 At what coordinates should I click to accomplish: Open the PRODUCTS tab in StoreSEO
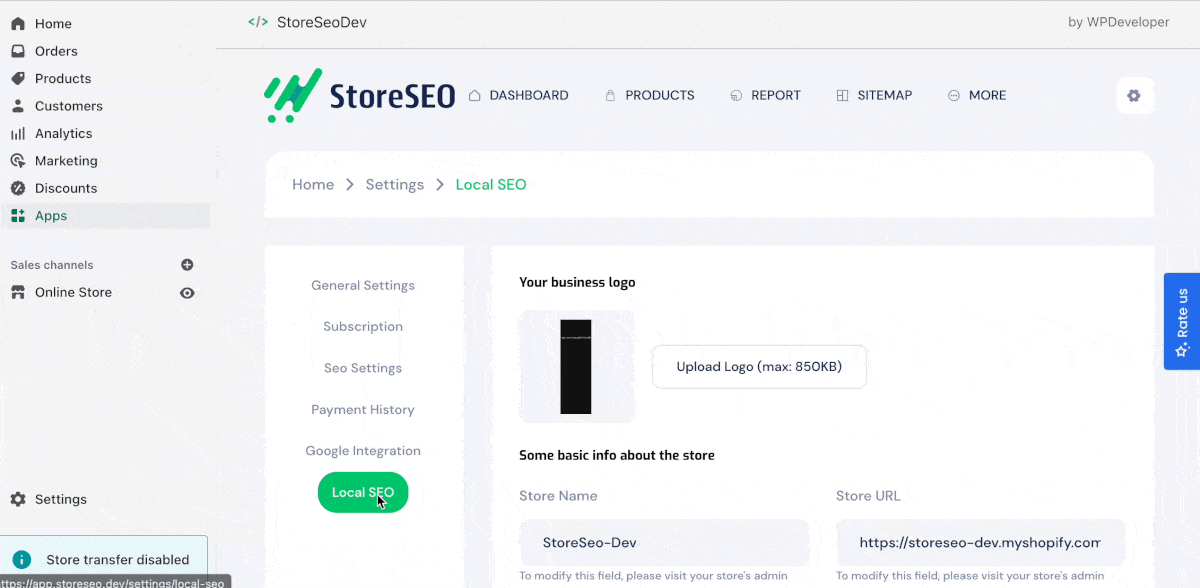click(x=650, y=95)
